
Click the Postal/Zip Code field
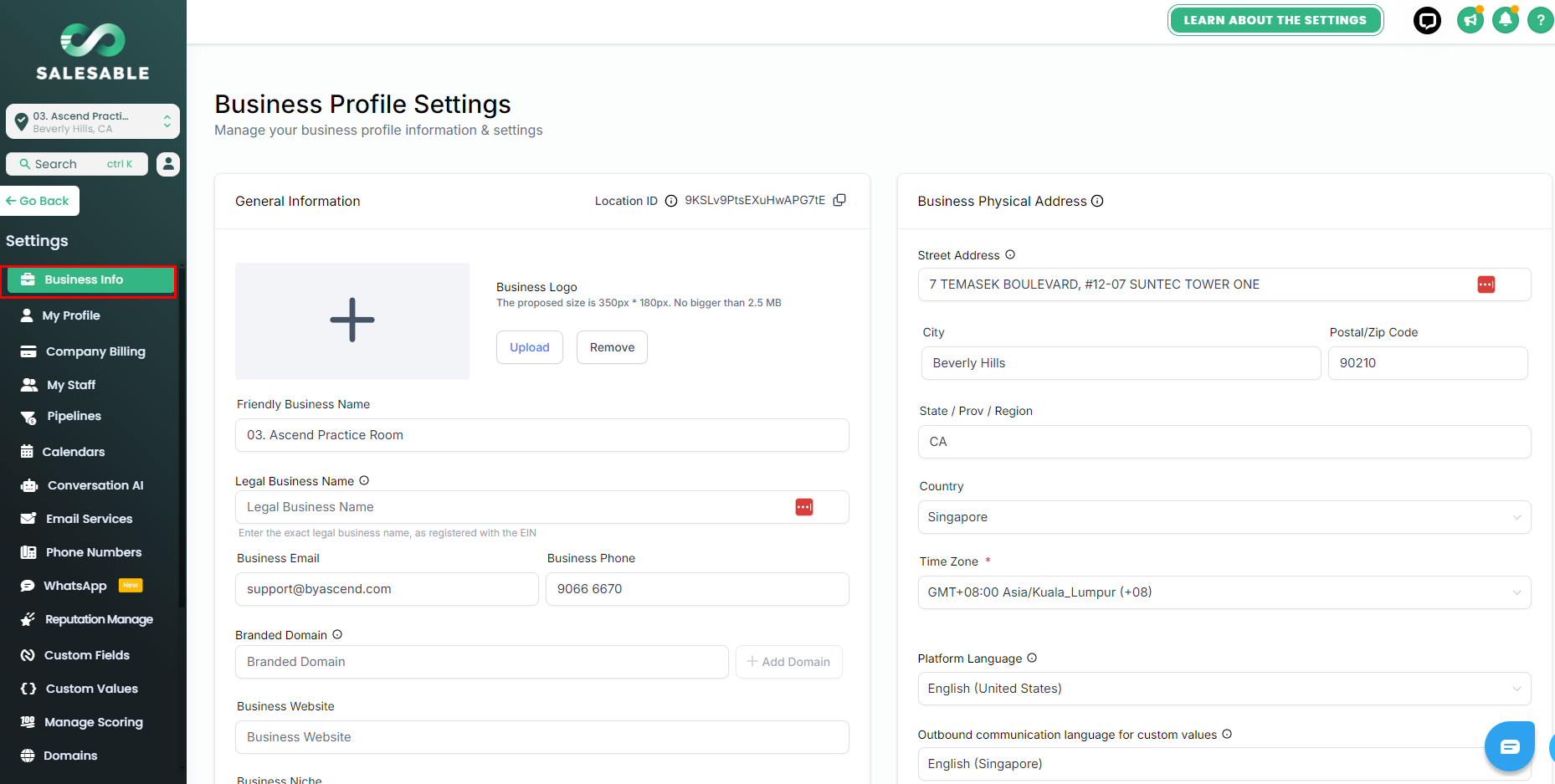click(x=1428, y=363)
